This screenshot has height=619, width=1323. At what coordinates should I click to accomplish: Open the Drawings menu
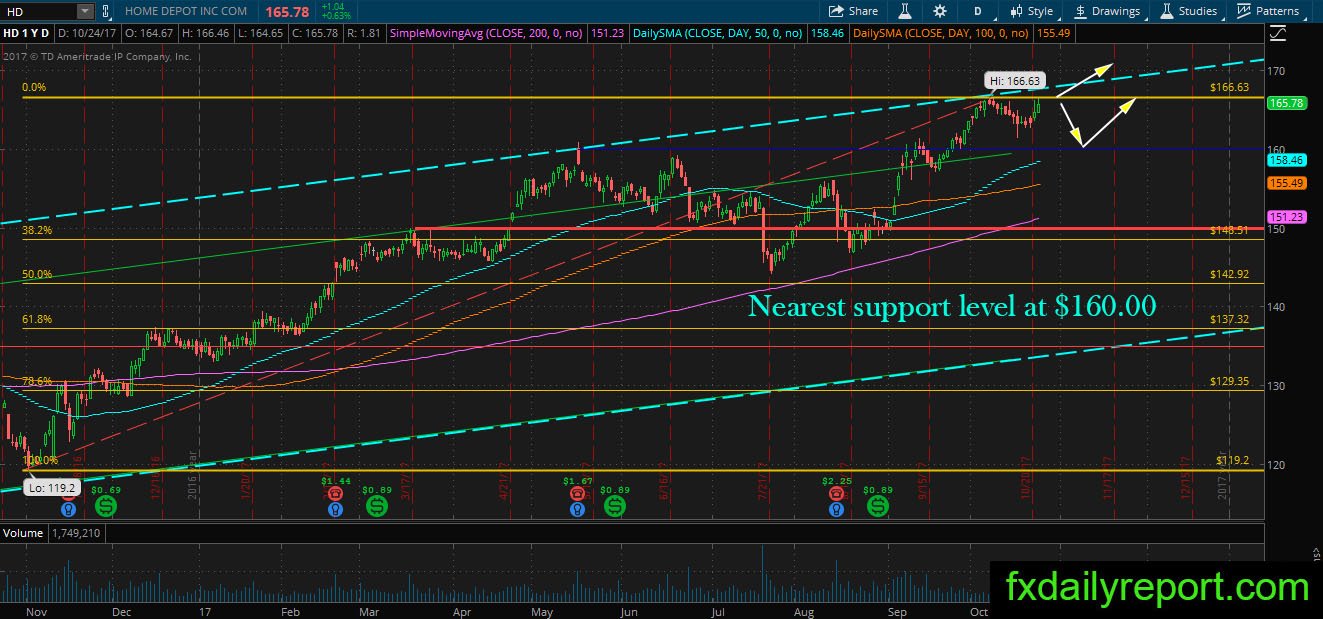coord(1107,11)
